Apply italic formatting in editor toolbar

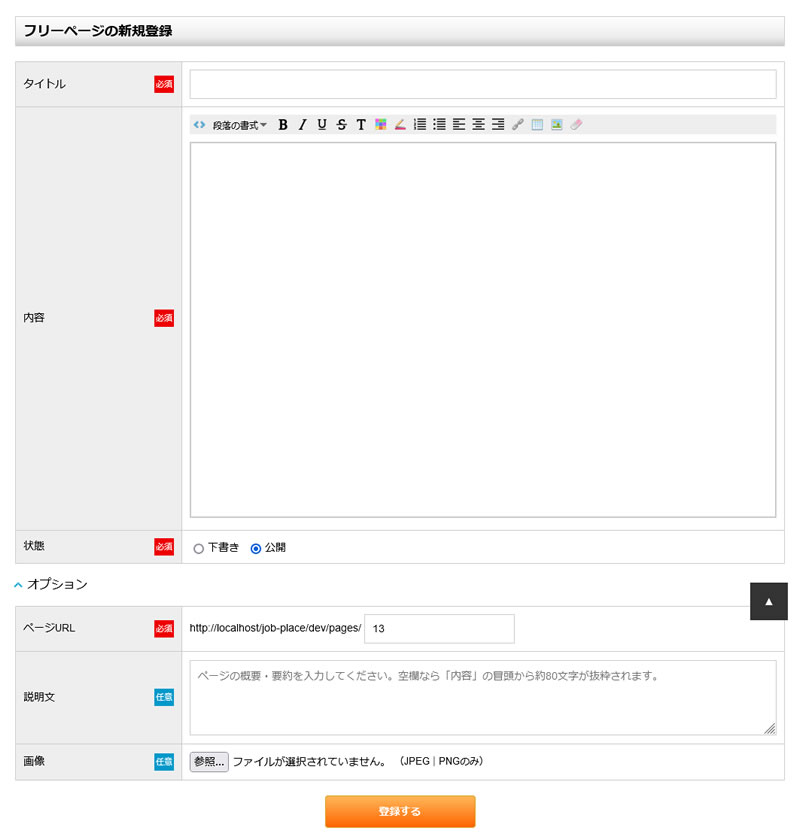tap(302, 125)
